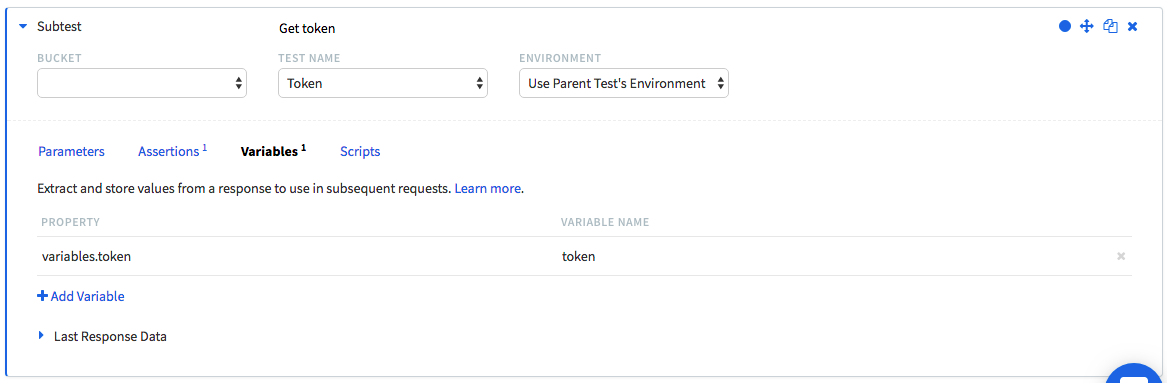The width and height of the screenshot is (1167, 383).
Task: Switch to the Assertions tab
Action: 172,151
